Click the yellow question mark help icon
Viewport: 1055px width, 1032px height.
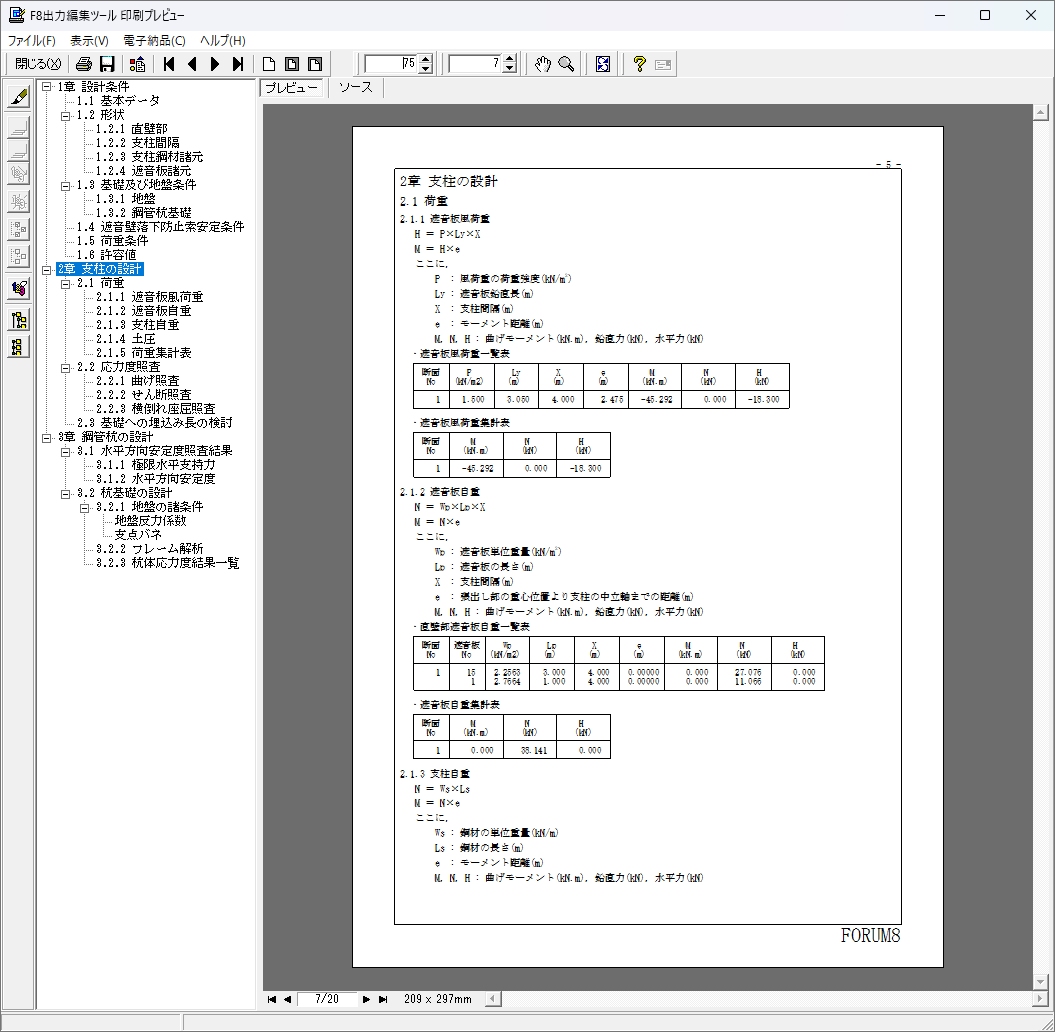coord(640,64)
